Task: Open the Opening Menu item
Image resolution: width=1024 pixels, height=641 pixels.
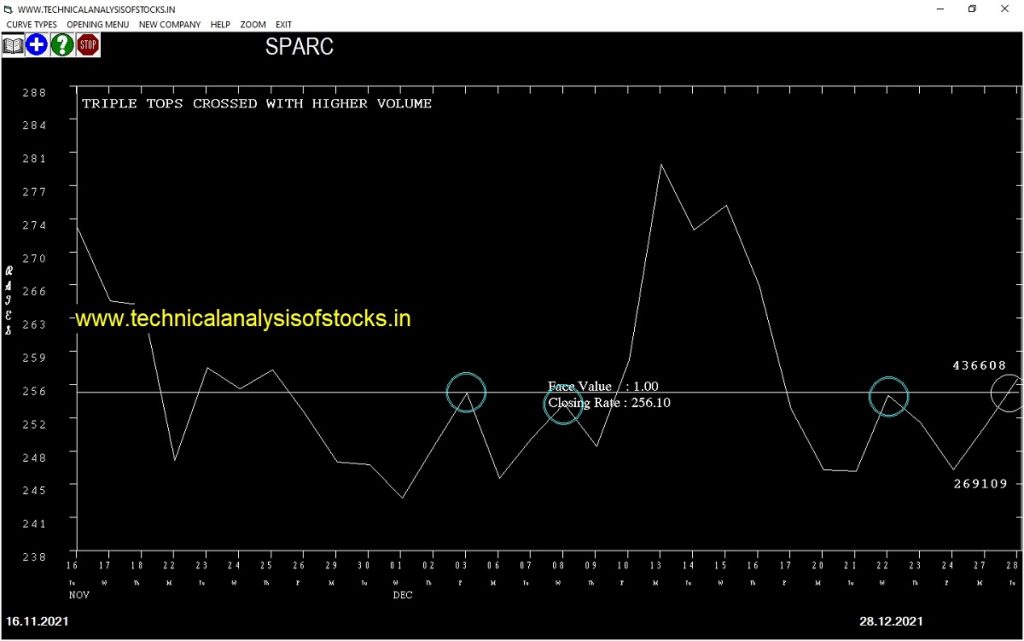Action: point(98,24)
